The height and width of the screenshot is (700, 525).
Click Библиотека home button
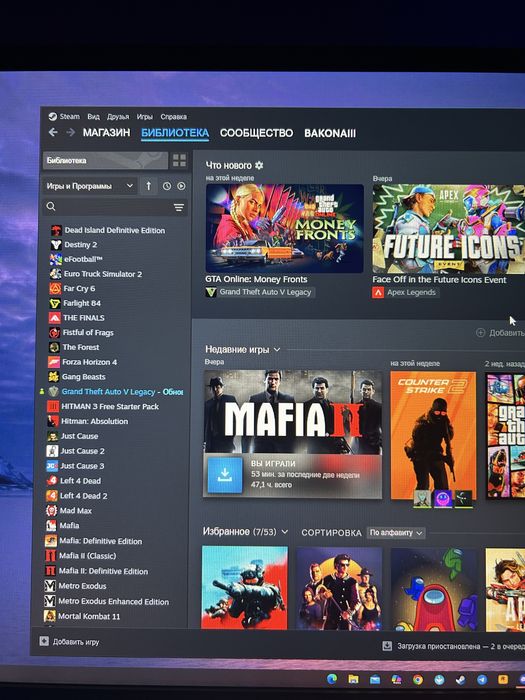pos(105,161)
